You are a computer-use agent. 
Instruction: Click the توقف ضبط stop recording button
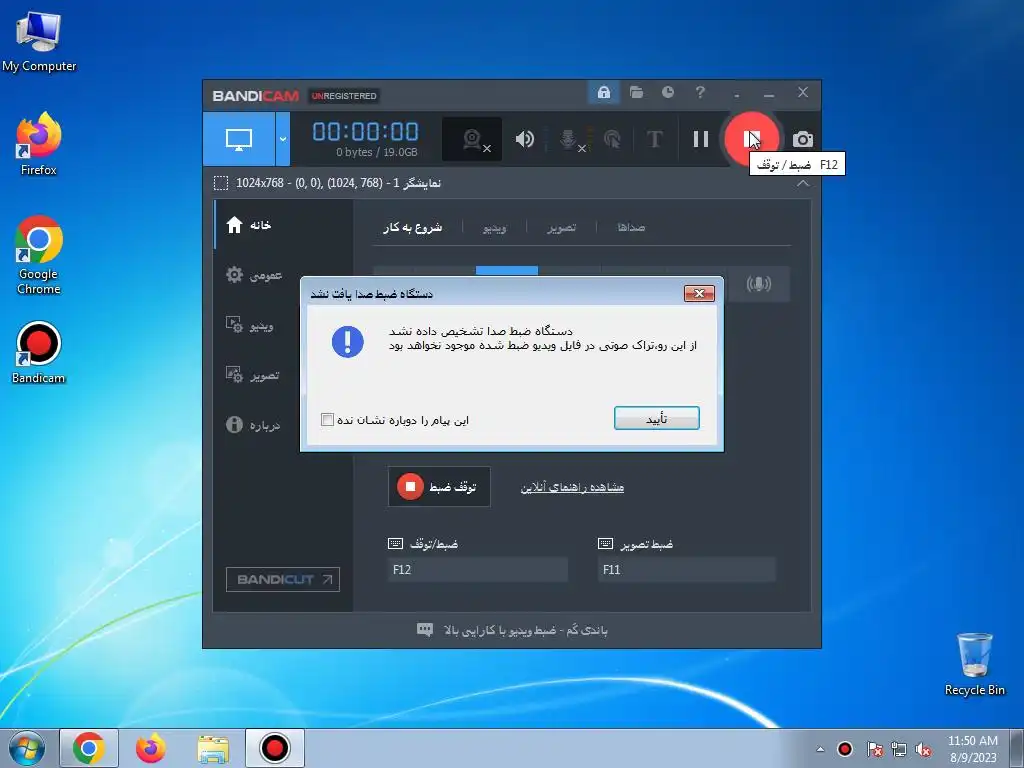tap(439, 487)
